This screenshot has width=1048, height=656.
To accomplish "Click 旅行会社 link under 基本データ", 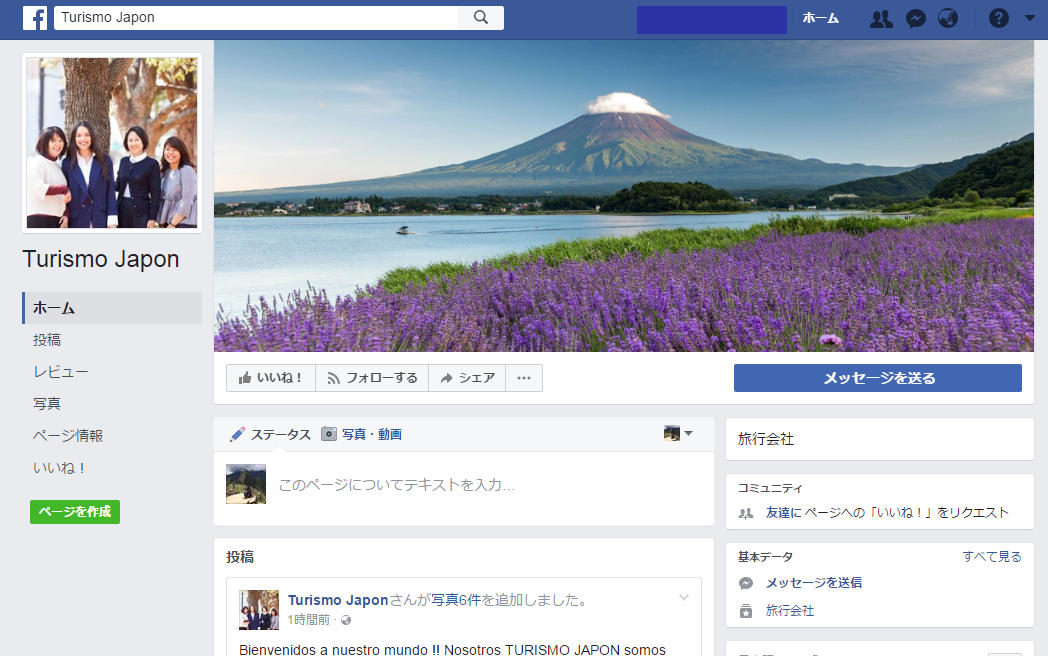I will point(789,611).
